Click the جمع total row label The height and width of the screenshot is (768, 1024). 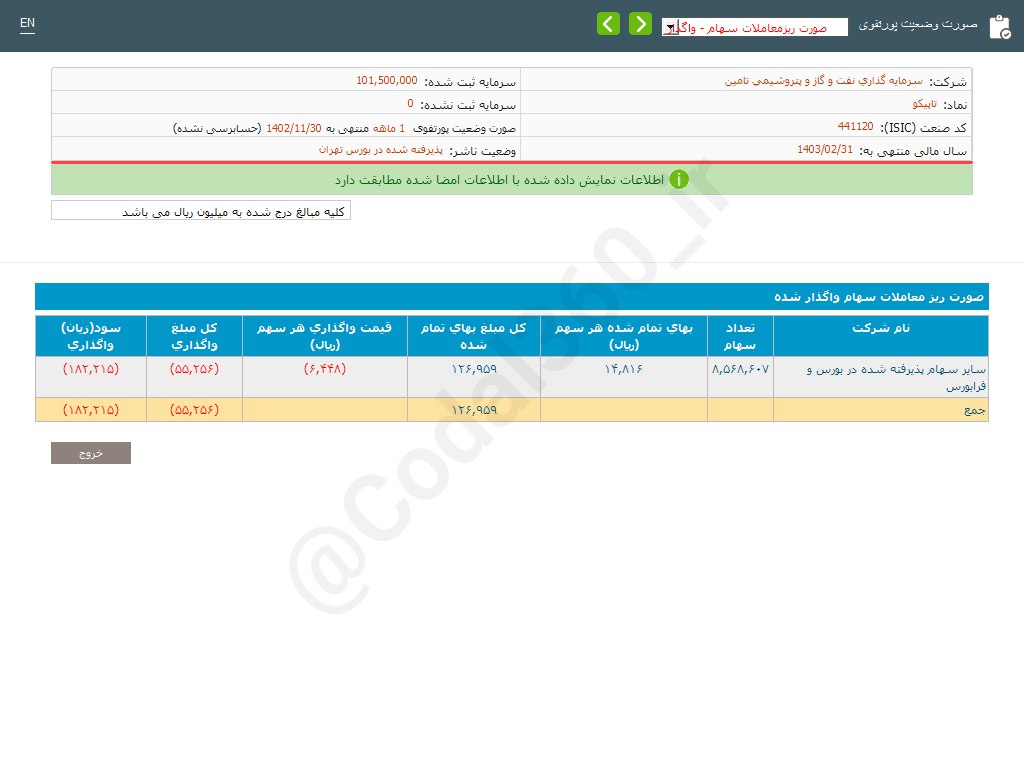975,410
